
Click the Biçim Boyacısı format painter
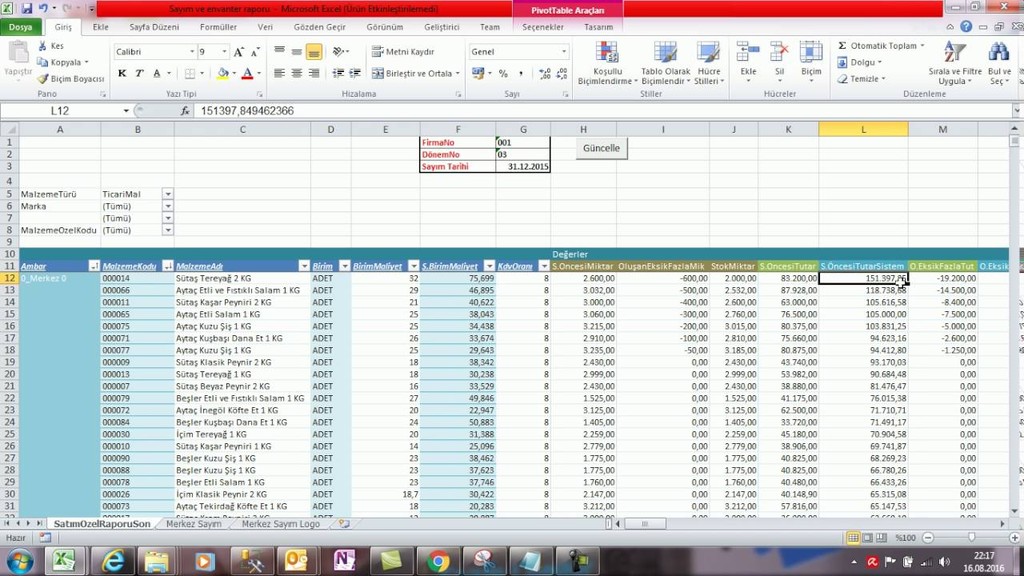pos(71,78)
